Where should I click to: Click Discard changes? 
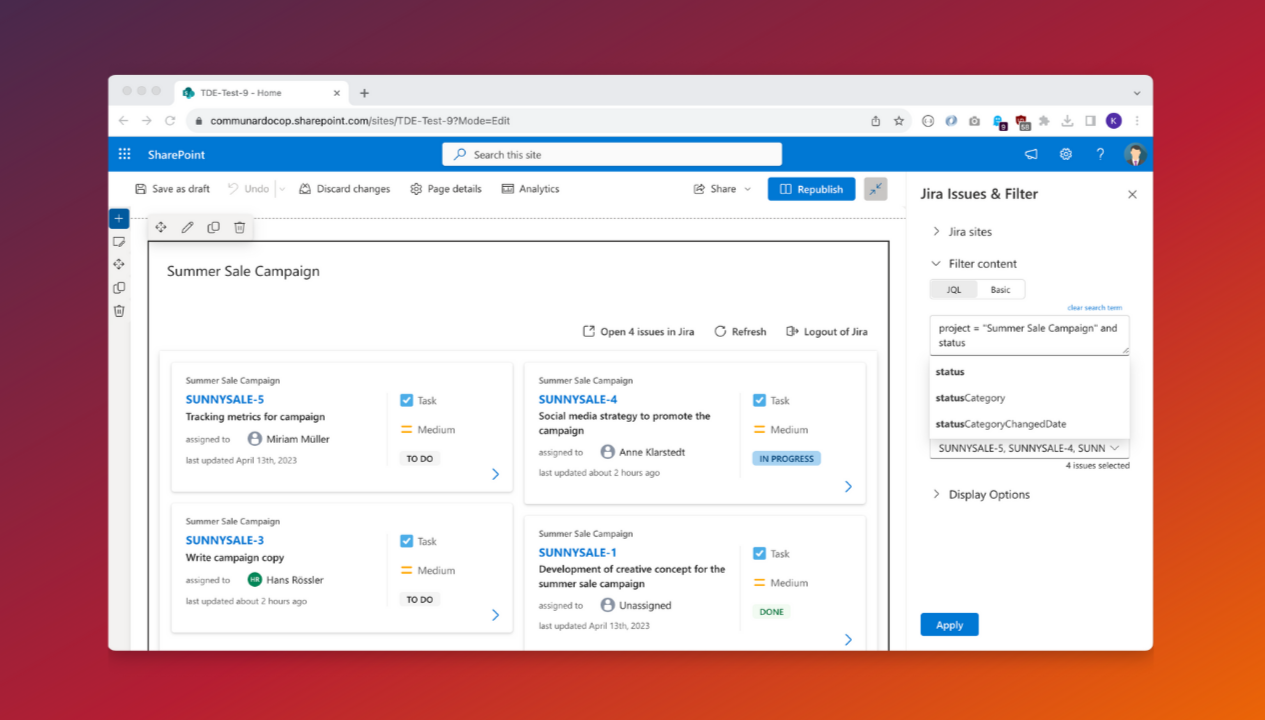pyautogui.click(x=345, y=189)
